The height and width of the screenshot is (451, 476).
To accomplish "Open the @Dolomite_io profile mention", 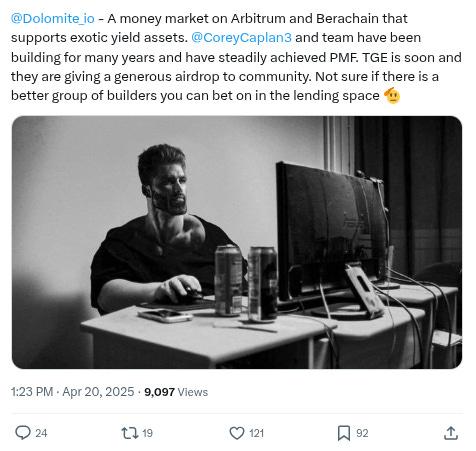I will tap(53, 18).
